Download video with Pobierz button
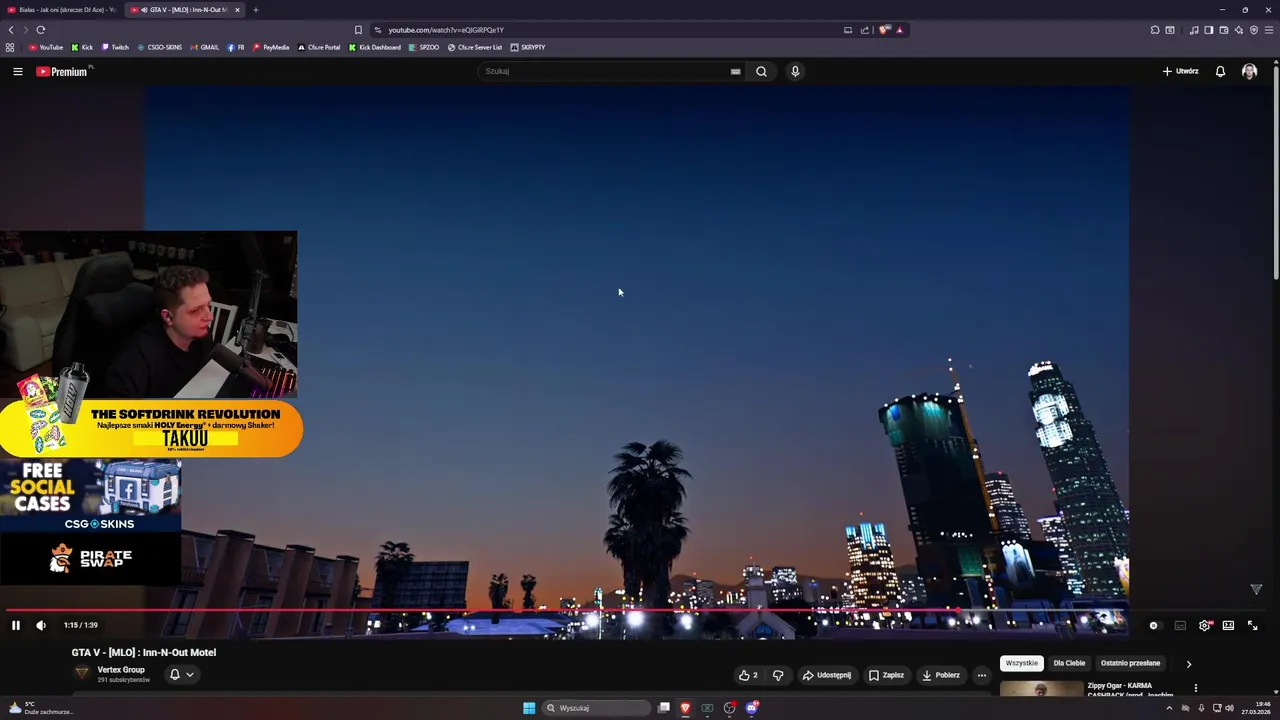The image size is (1280, 720). [x=941, y=675]
